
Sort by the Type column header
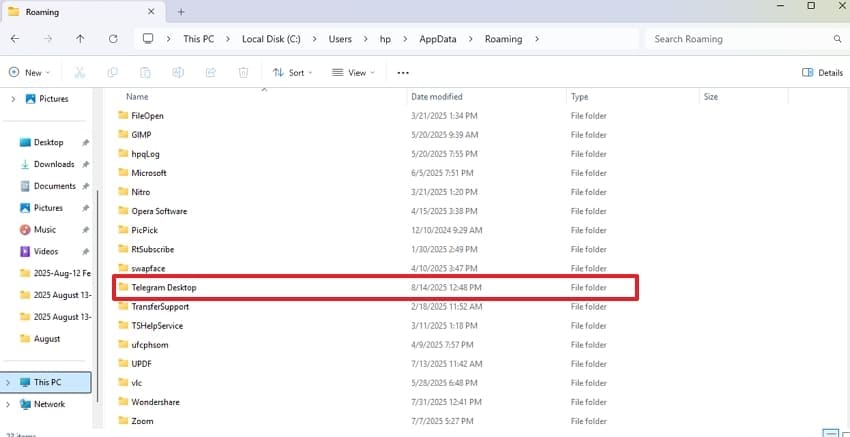pyautogui.click(x=579, y=97)
